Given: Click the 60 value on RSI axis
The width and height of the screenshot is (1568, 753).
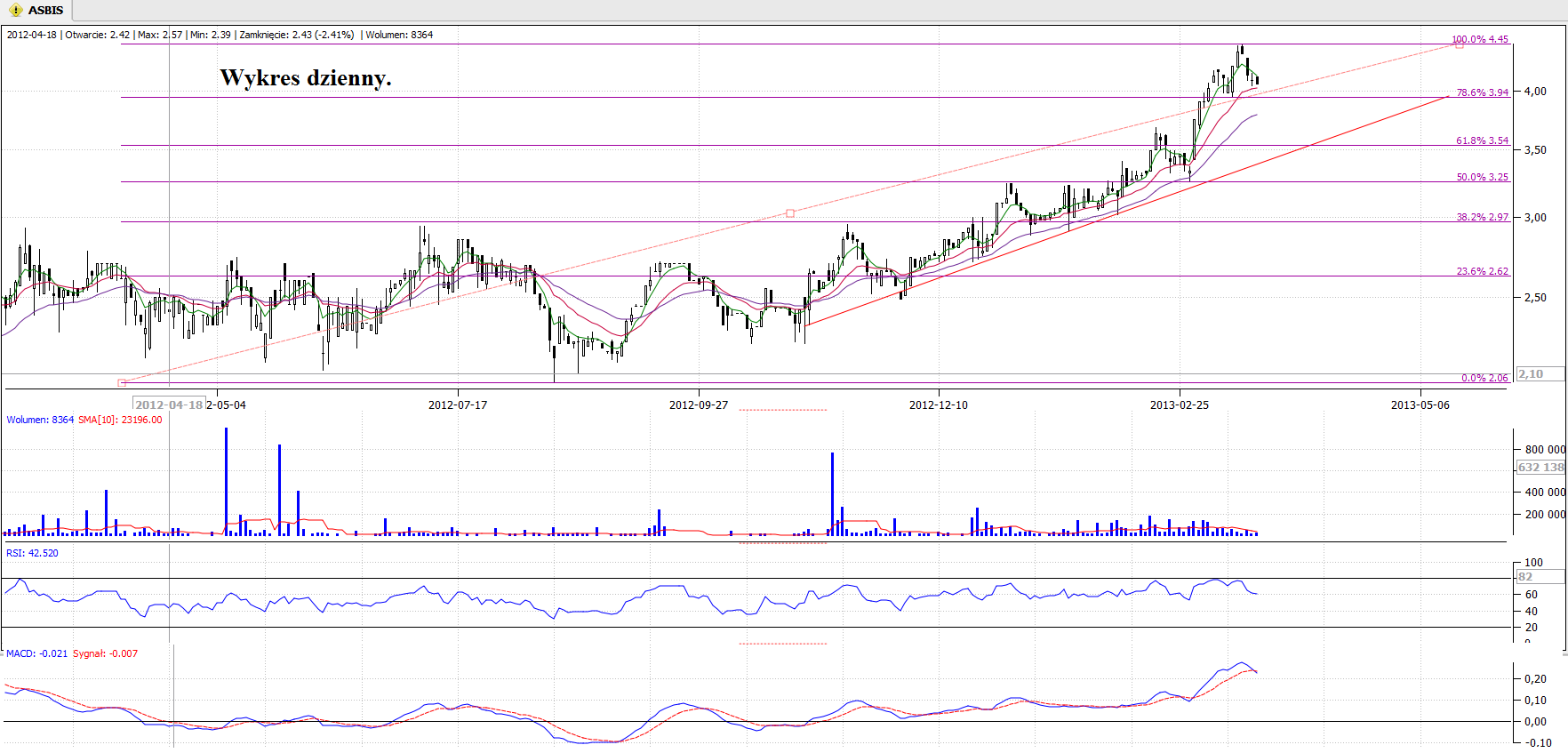Looking at the screenshot, I should pos(1531,595).
